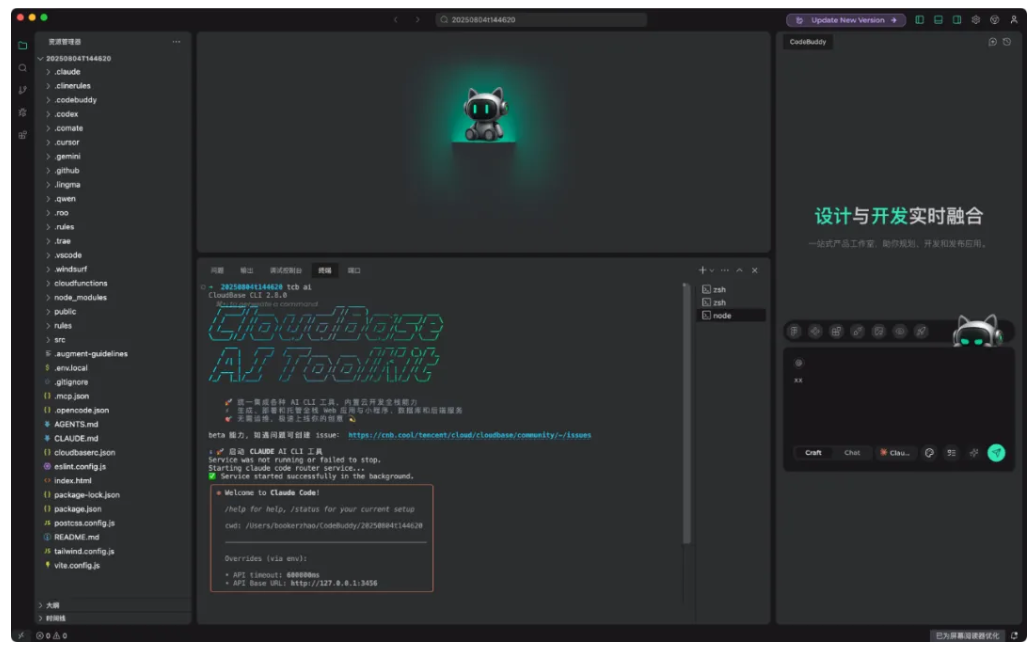Click the palette icon in chat input
The height and width of the screenshot is (652, 1033).
pyautogui.click(x=930, y=453)
